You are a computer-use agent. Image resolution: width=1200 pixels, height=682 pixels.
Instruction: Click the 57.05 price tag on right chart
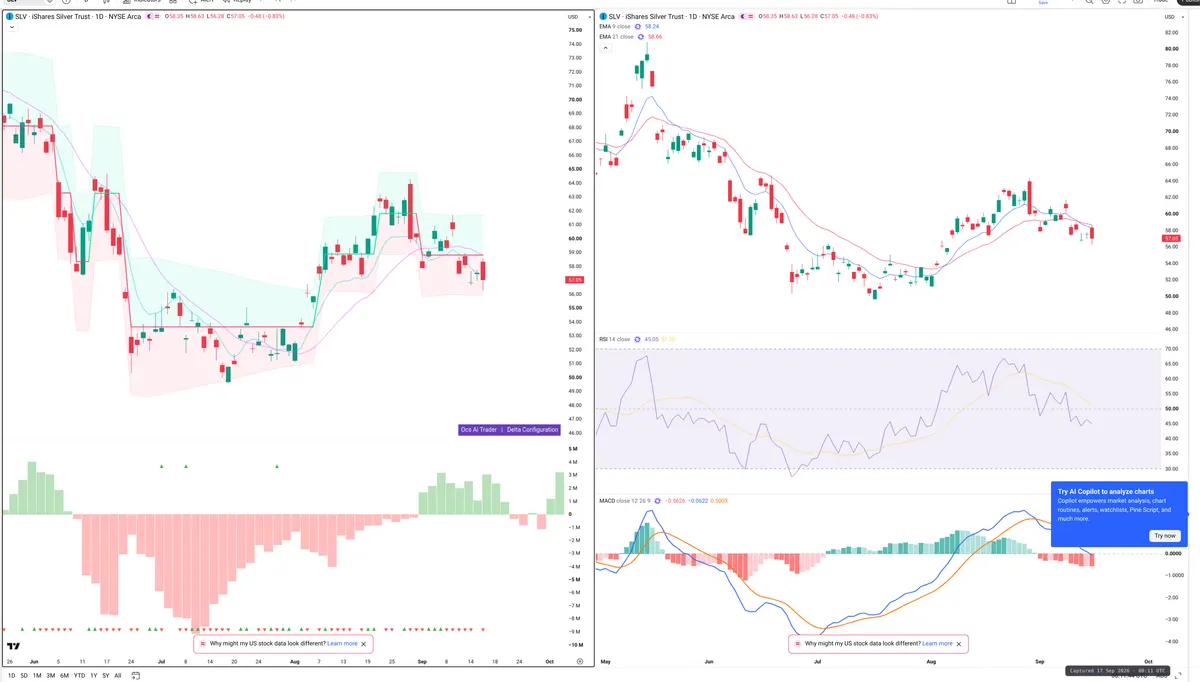point(1172,238)
